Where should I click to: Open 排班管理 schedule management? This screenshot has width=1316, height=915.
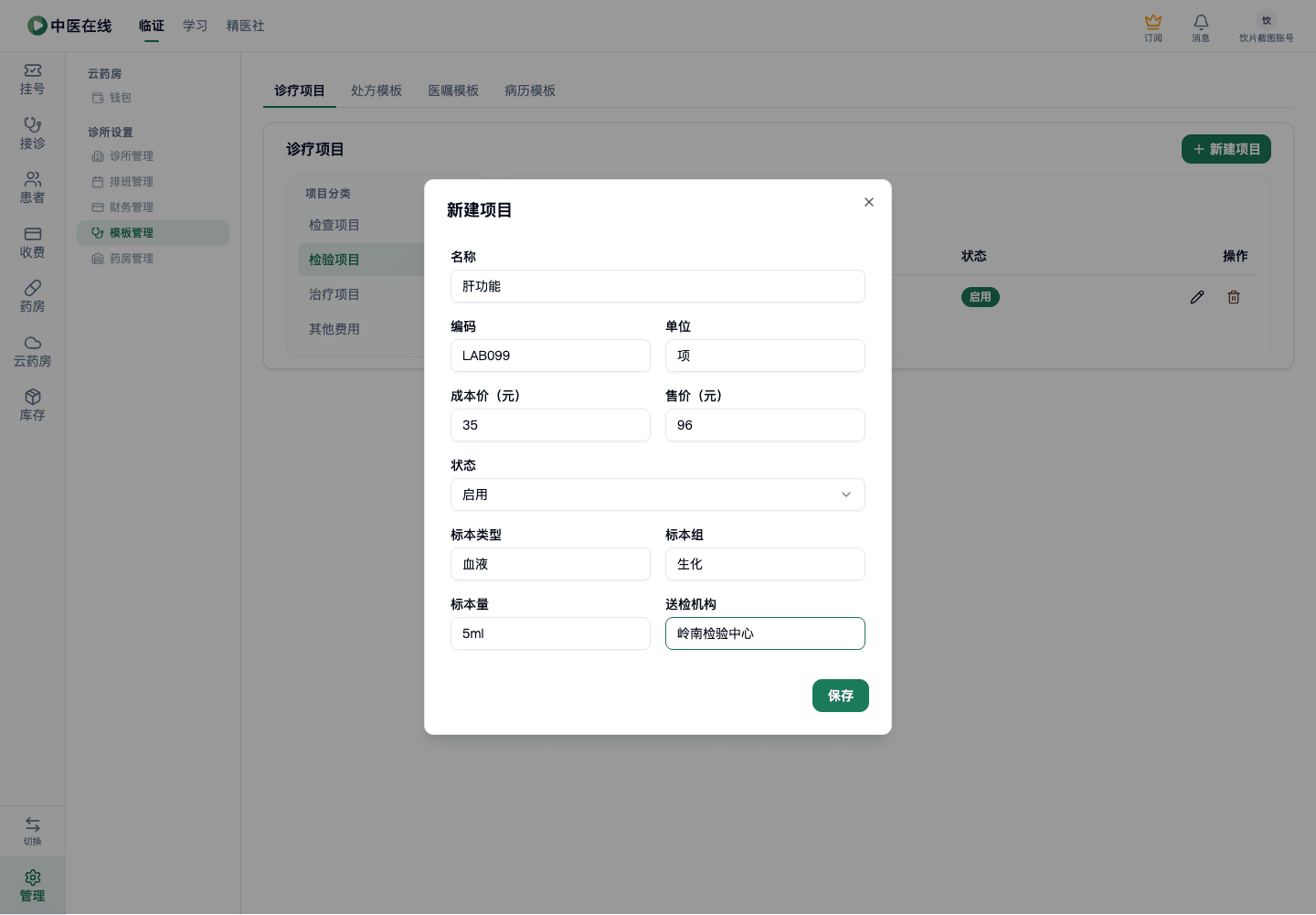pyautogui.click(x=152, y=182)
